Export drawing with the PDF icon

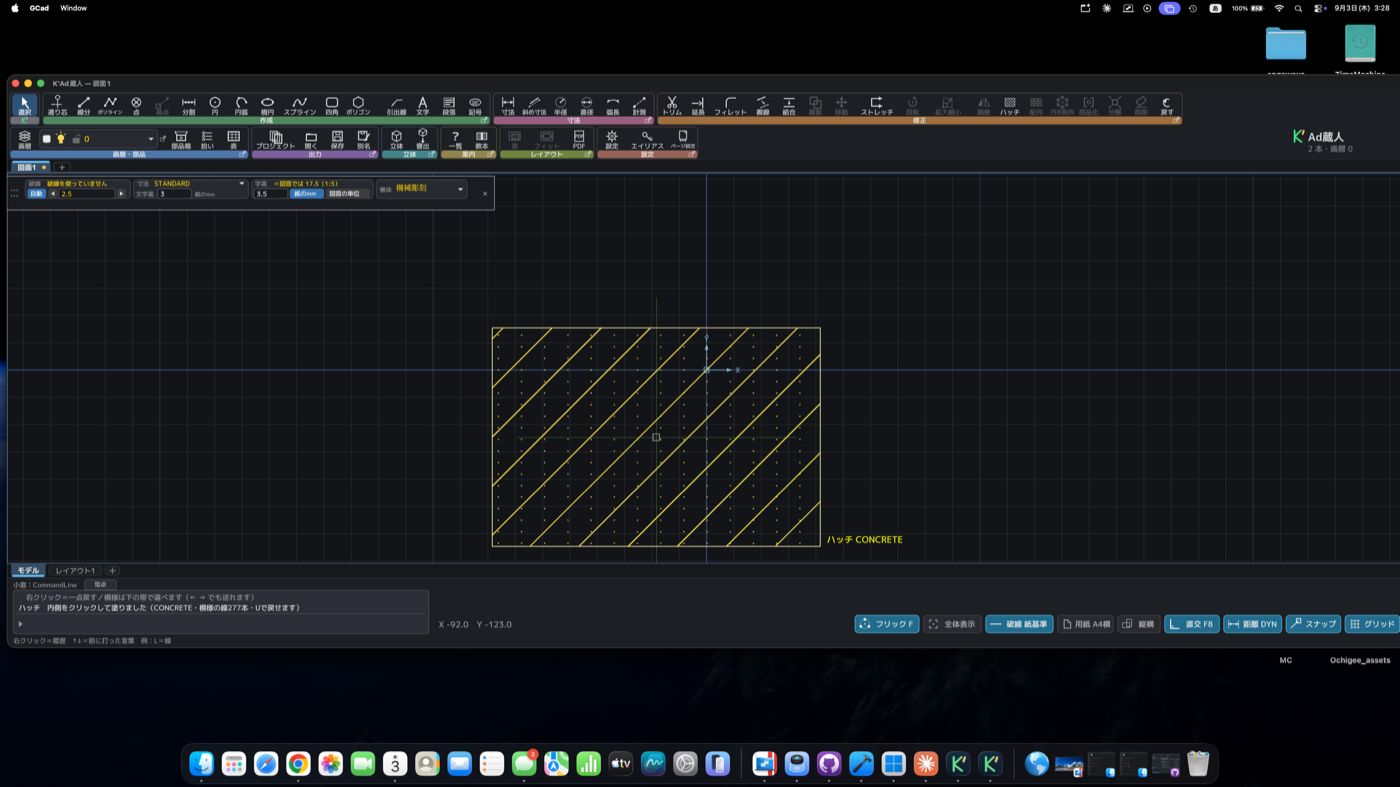[x=578, y=140]
